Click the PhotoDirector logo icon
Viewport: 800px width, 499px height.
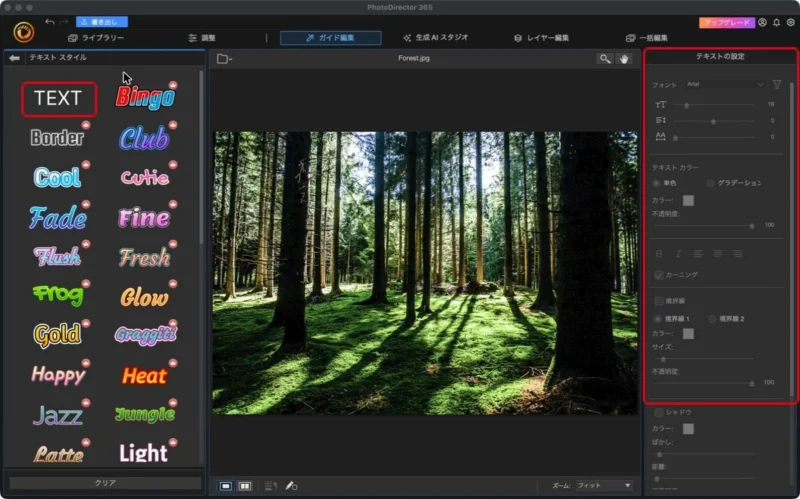23,32
